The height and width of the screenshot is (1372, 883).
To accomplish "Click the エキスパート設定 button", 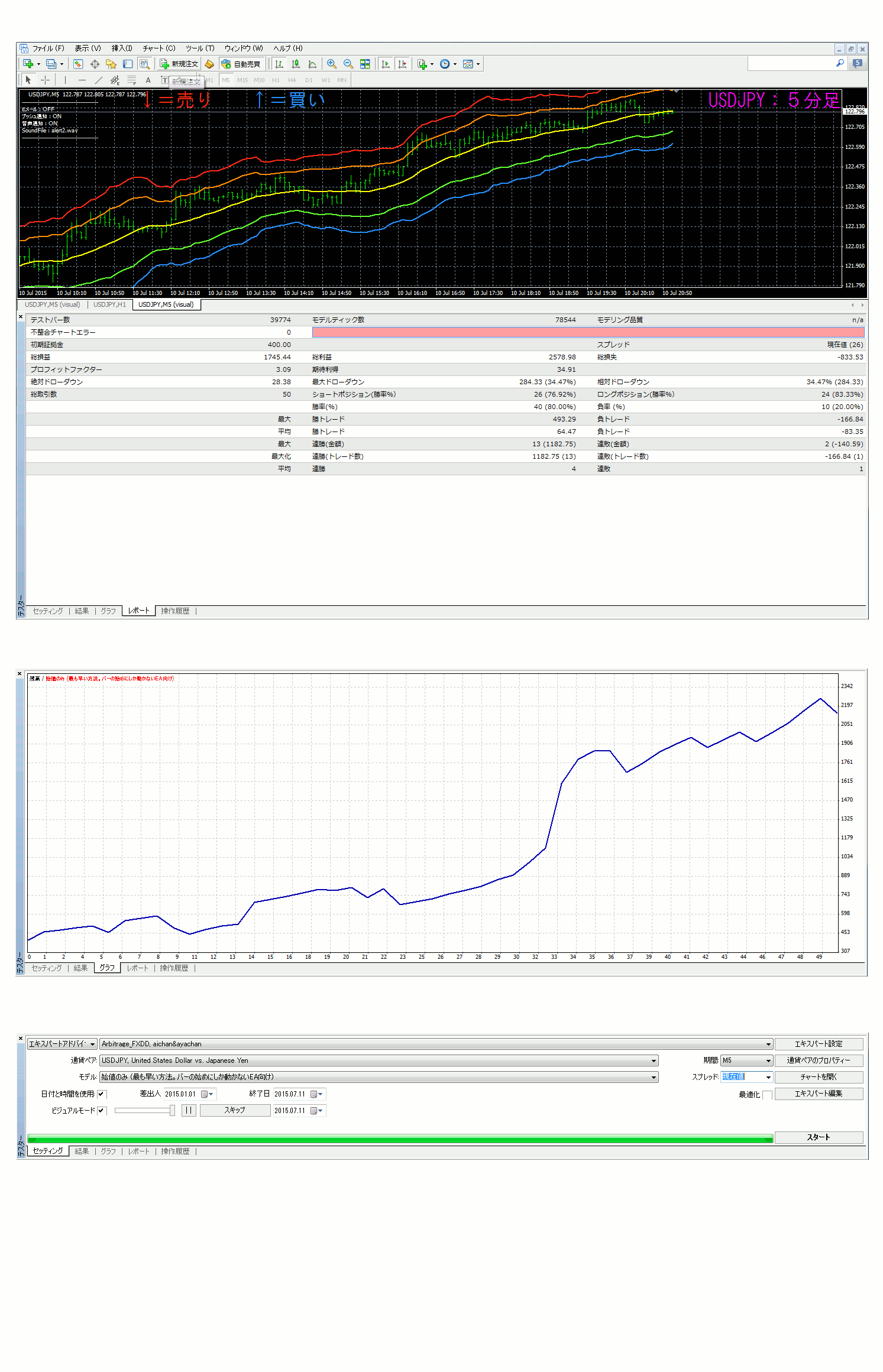I will 818,1044.
